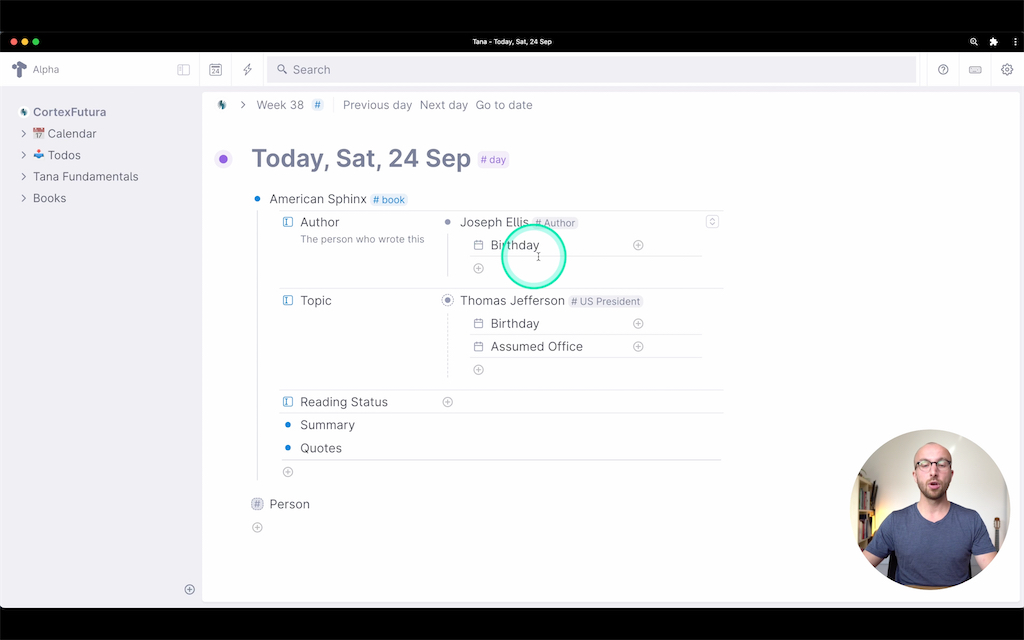Screen dimensions: 1024x640
Task: Click Assumed Office calendar icon
Action: click(478, 346)
